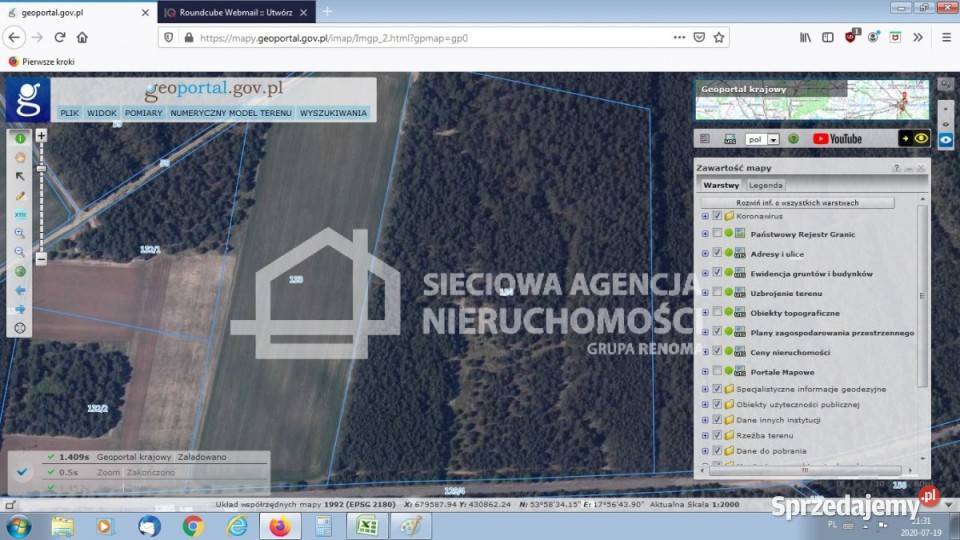Screen dimensions: 960x540
Task: Select the pencil drawing tool
Action: 20,196
